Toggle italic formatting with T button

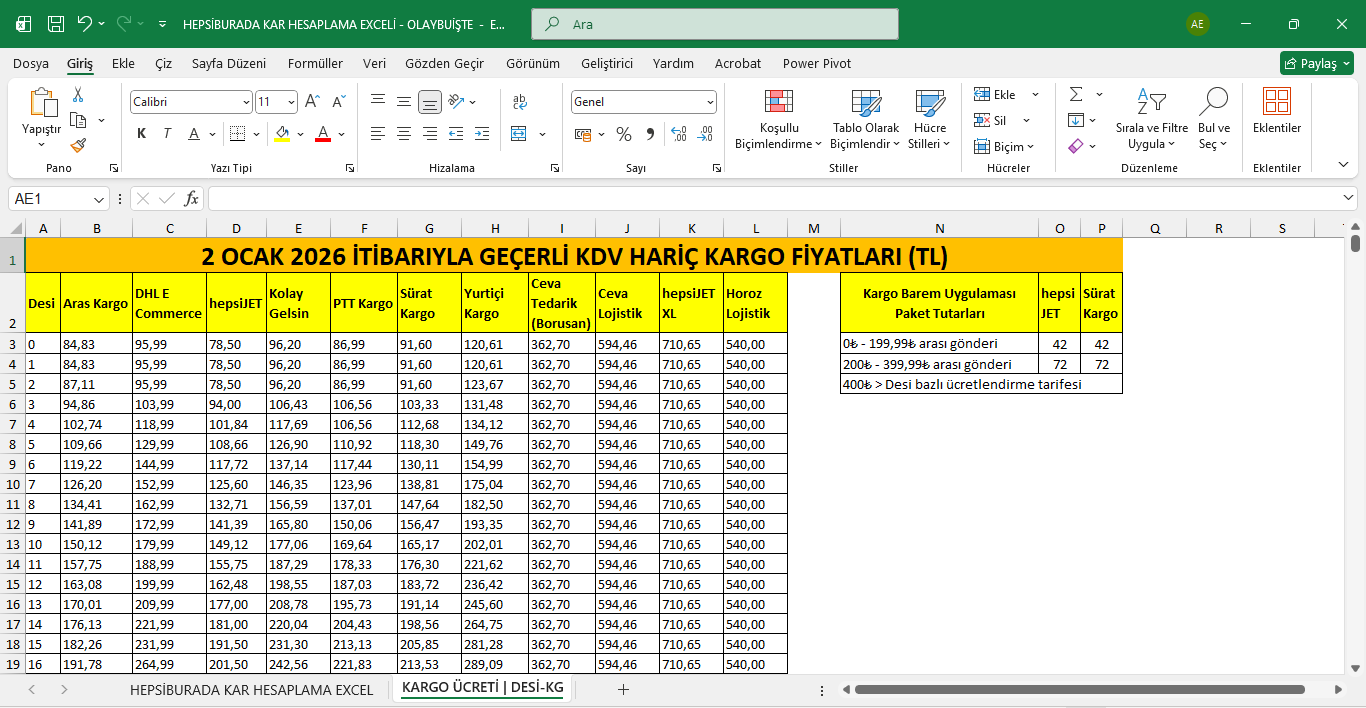[x=167, y=134]
